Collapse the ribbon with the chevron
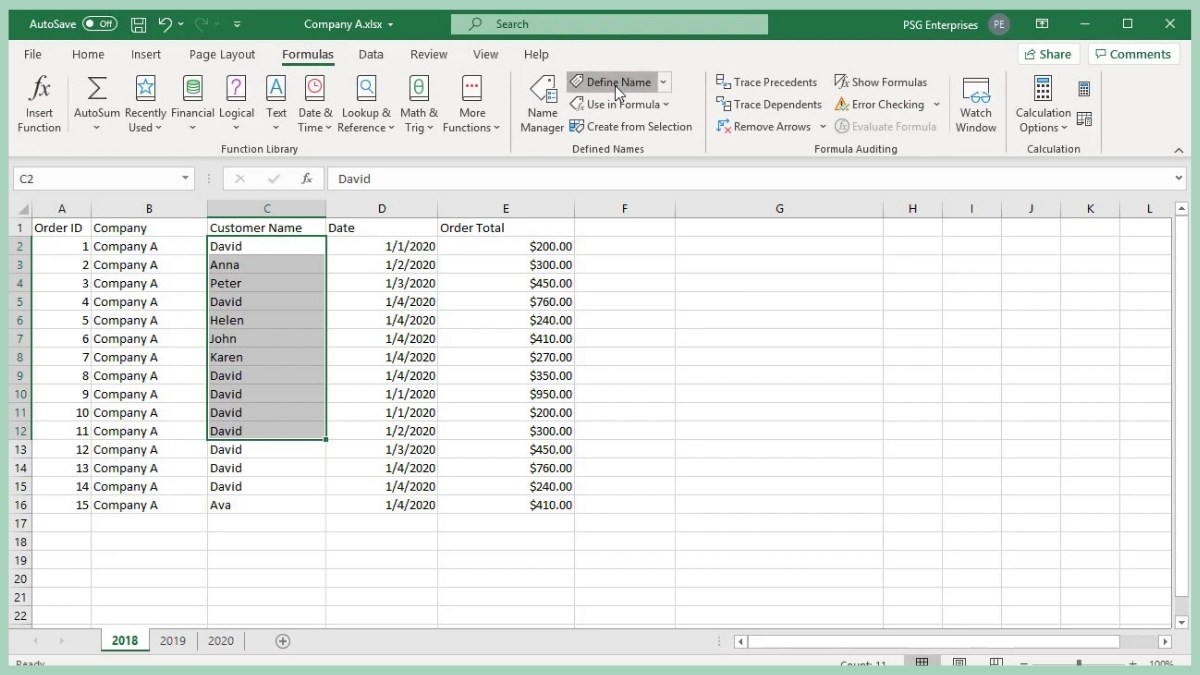The width and height of the screenshot is (1200, 675). [x=1178, y=150]
